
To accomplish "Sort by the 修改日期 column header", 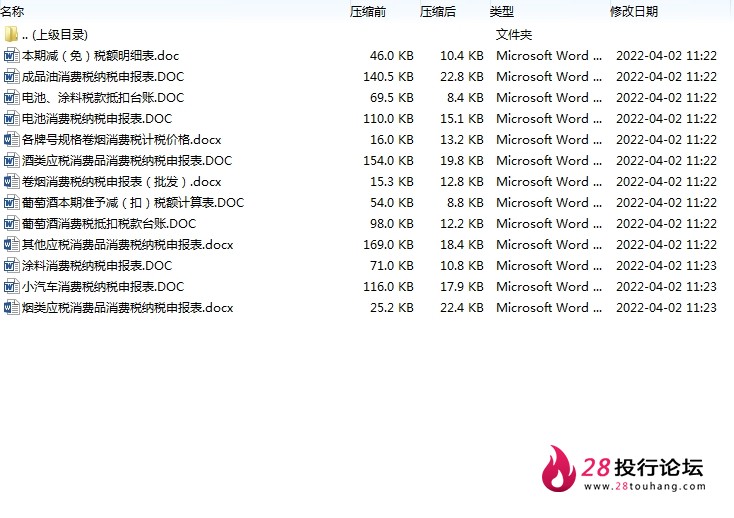I will click(634, 11).
